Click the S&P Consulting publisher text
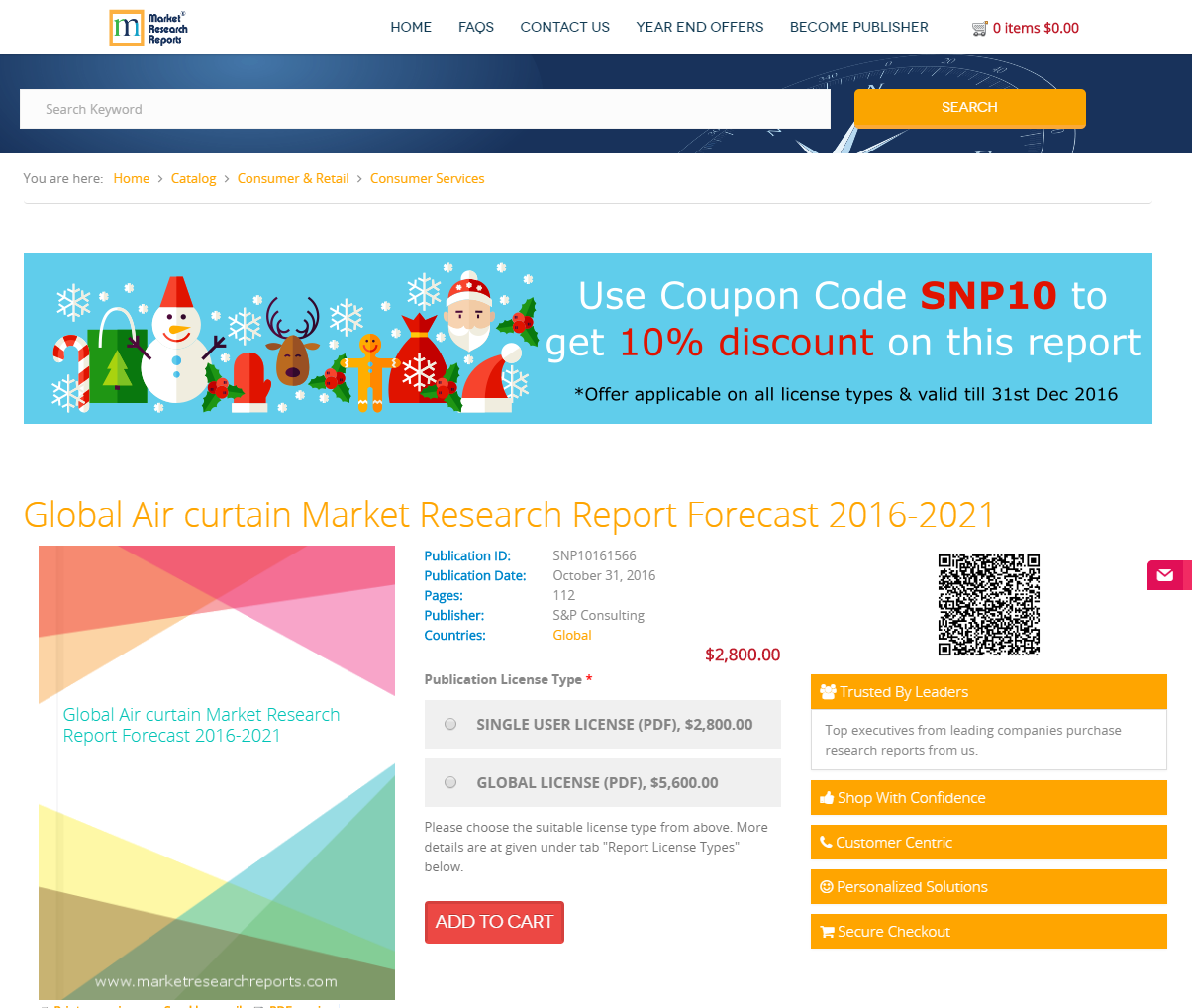1192x1008 pixels. (x=598, y=615)
